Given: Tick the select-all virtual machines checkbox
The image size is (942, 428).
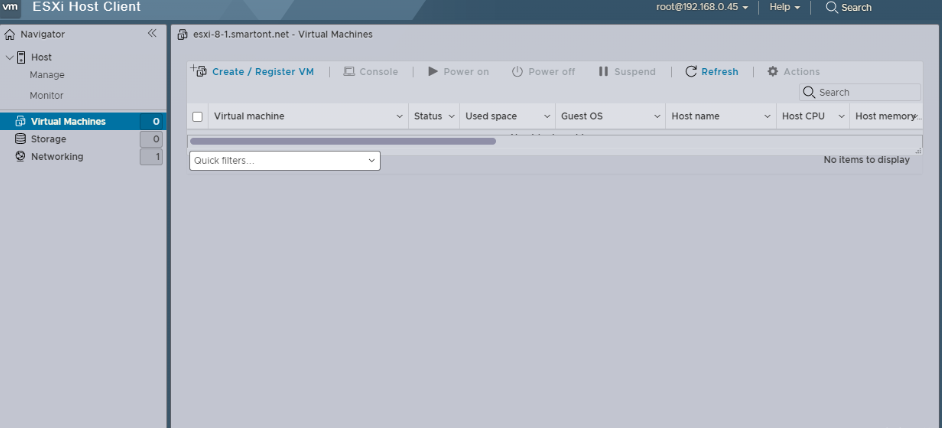Looking at the screenshot, I should (197, 117).
